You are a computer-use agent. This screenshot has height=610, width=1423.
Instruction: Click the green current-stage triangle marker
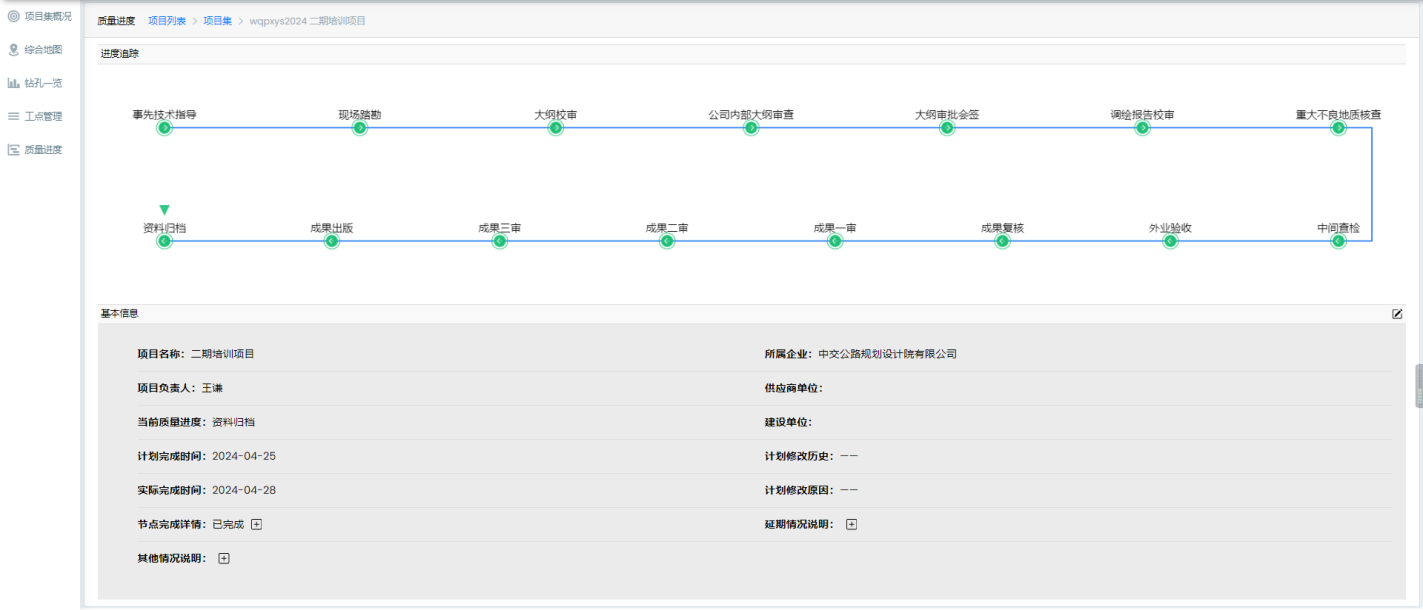coord(164,210)
